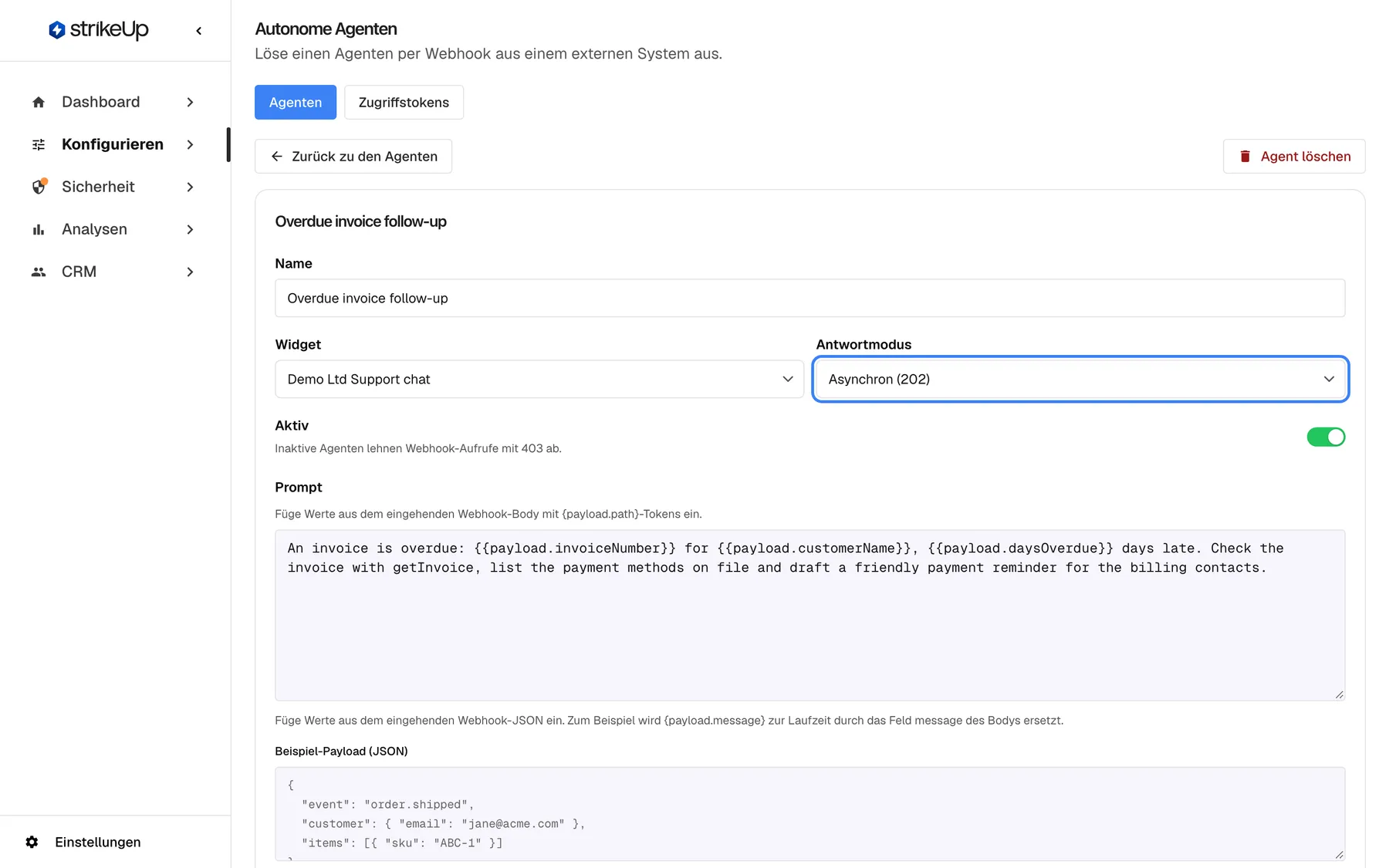Open the Antwortmodus dropdown
Image resolution: width=1389 pixels, height=868 pixels.
click(x=1080, y=379)
